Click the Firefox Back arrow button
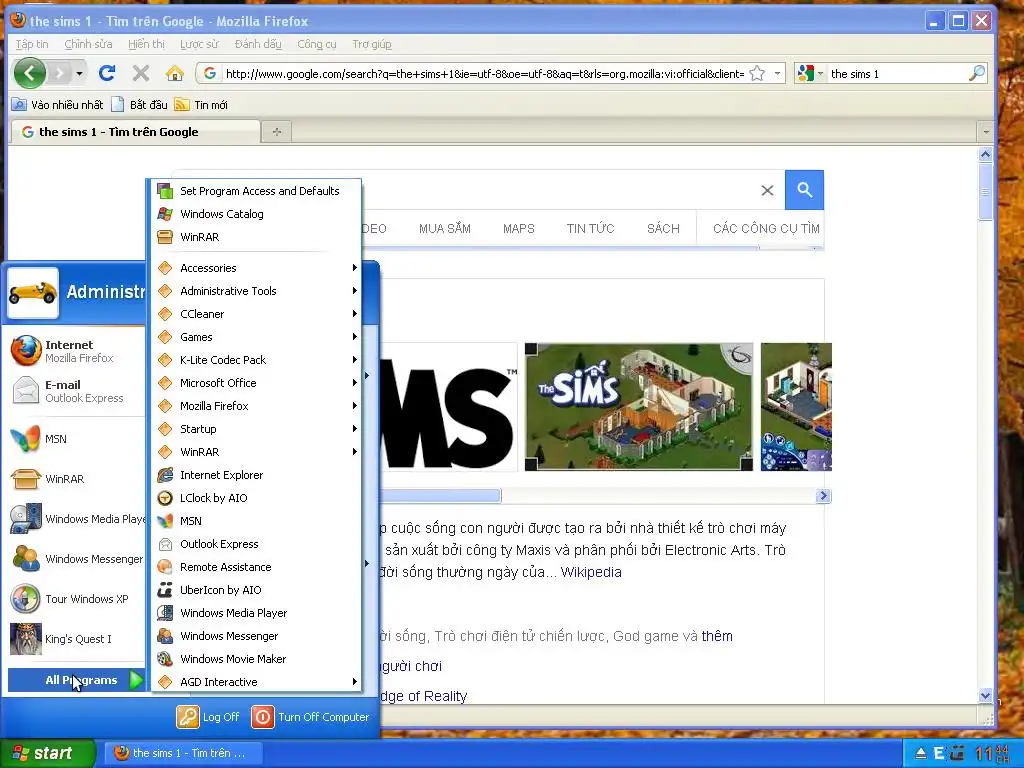The height and width of the screenshot is (768, 1024). point(29,73)
